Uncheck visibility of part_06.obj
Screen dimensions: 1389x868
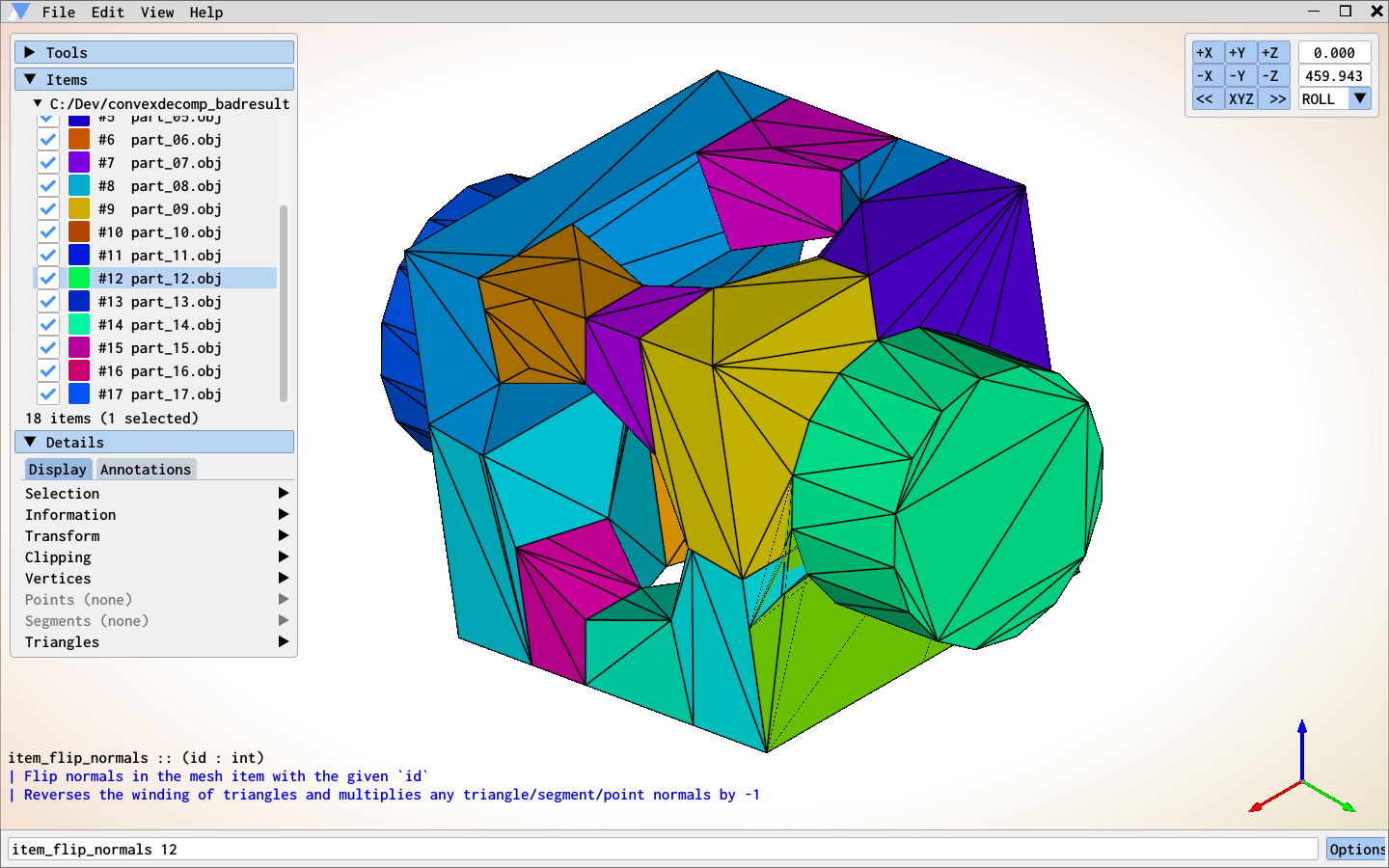pyautogui.click(x=48, y=140)
